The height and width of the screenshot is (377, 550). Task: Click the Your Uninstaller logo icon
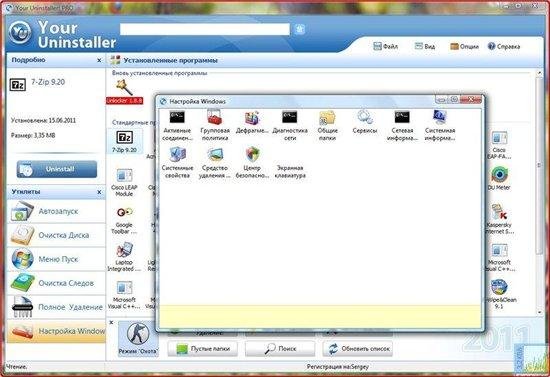(20, 33)
